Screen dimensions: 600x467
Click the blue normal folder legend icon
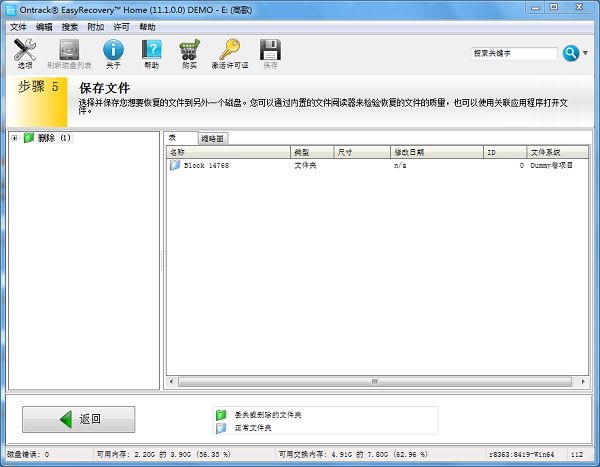tap(221, 428)
